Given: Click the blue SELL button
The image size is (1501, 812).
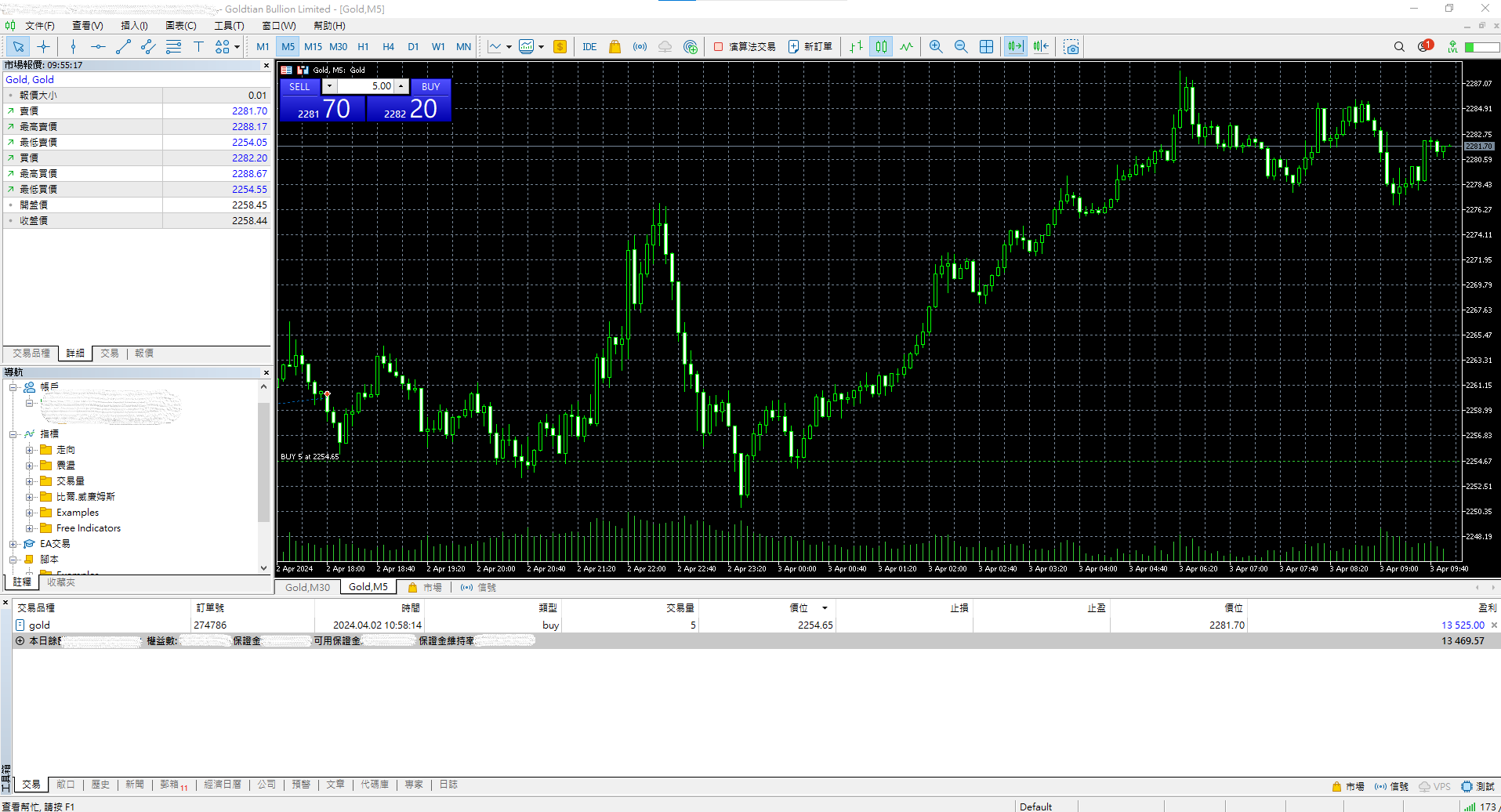Looking at the screenshot, I should pos(299,87).
